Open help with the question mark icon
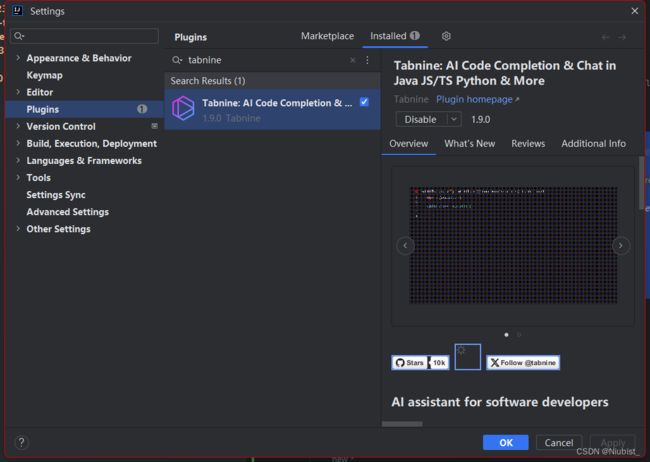The width and height of the screenshot is (650, 462). pyautogui.click(x=22, y=442)
